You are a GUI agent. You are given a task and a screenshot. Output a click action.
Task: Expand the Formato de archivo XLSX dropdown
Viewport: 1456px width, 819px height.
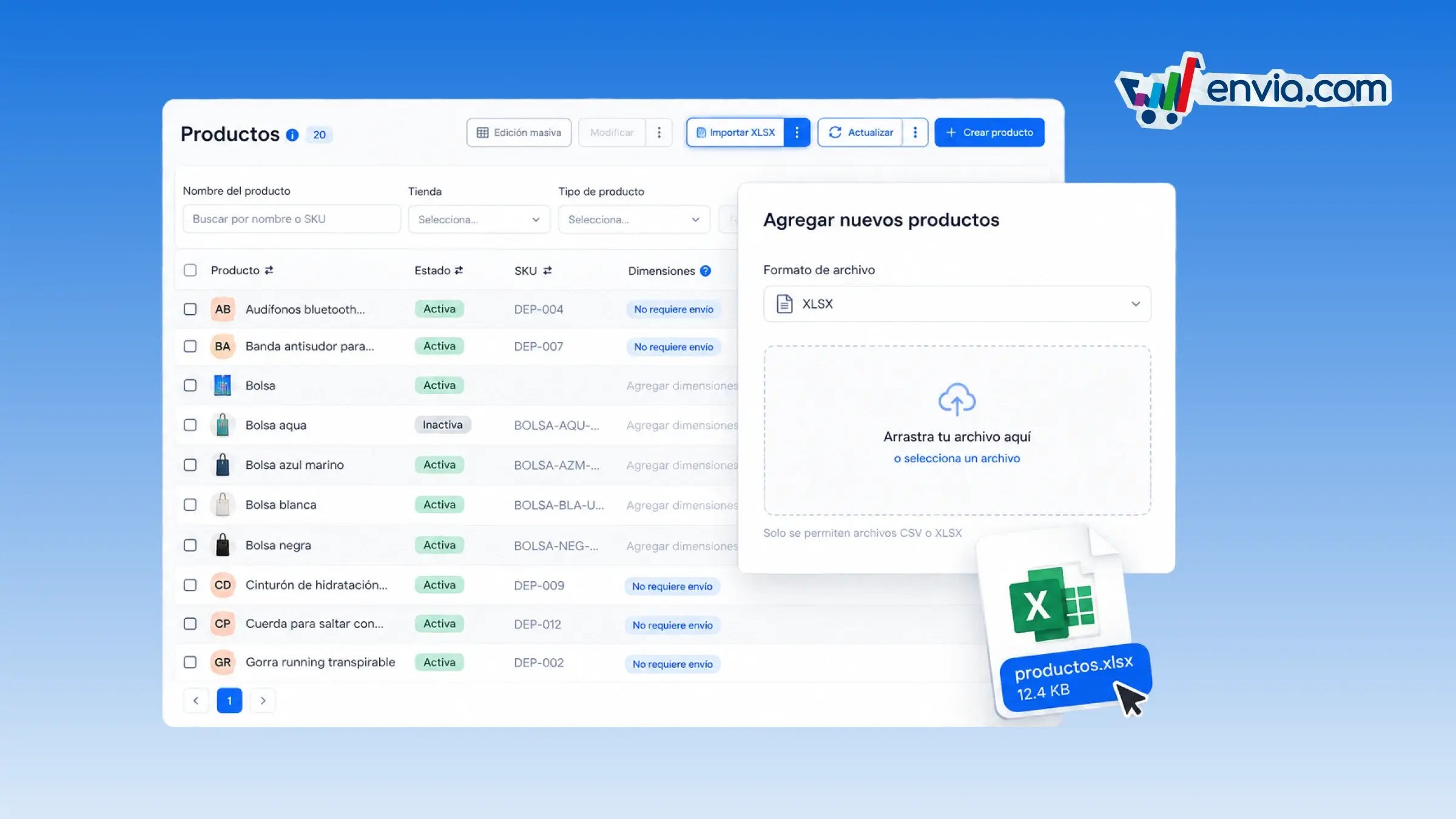[957, 304]
